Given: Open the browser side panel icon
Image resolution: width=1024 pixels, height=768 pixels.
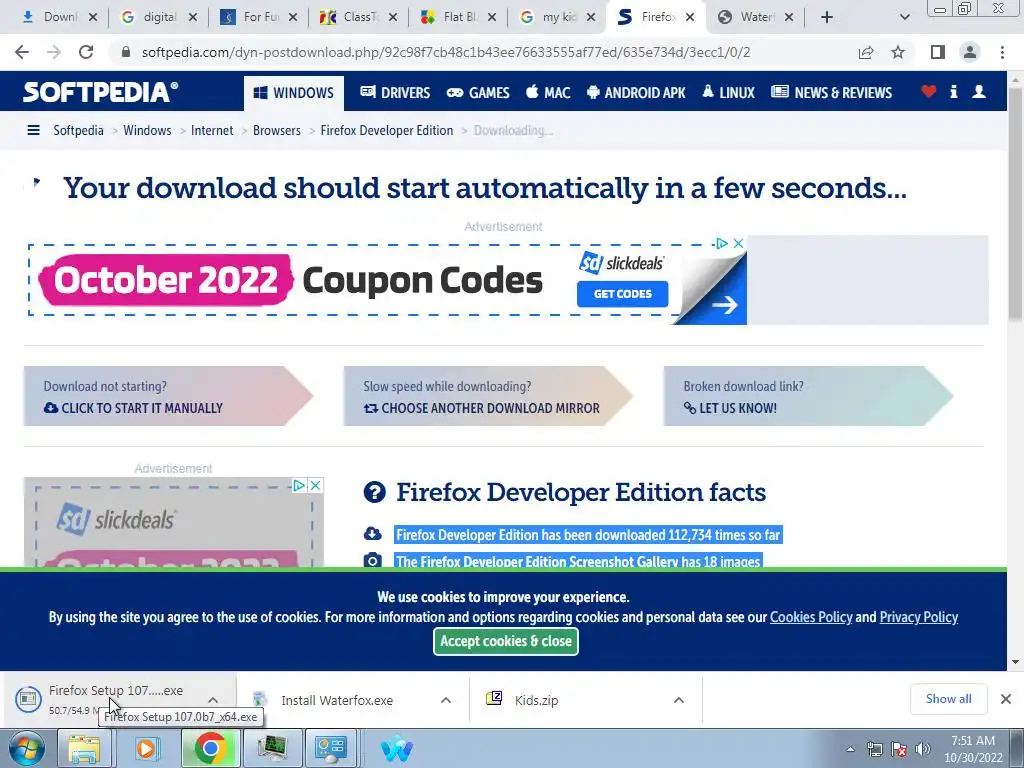Looking at the screenshot, I should [938, 52].
